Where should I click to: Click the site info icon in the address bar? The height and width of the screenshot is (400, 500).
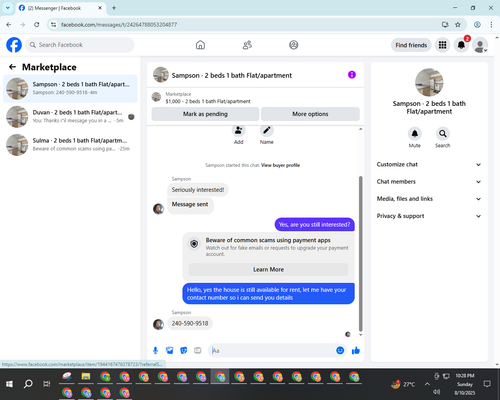[x=53, y=24]
